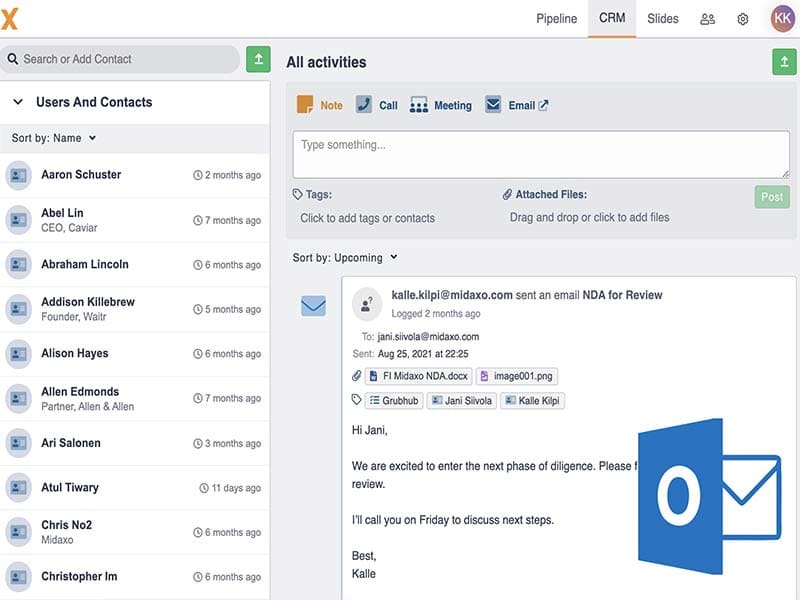Click the Jani Siivola tag
The width and height of the screenshot is (800, 600).
click(462, 401)
